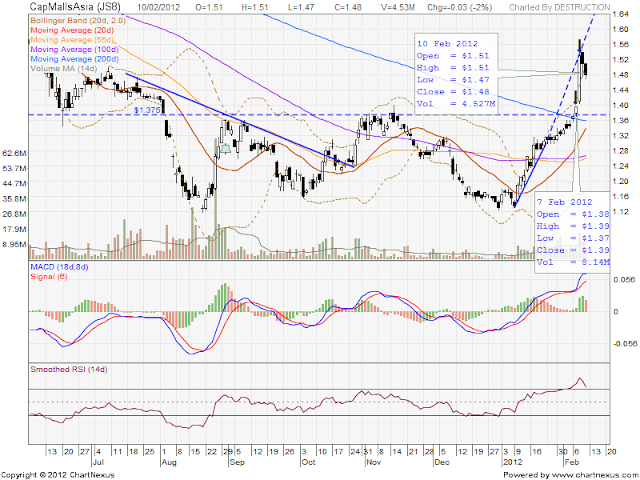Click the 1.12 price axis label
Screen dimensions: 640x480
[x=620, y=211]
